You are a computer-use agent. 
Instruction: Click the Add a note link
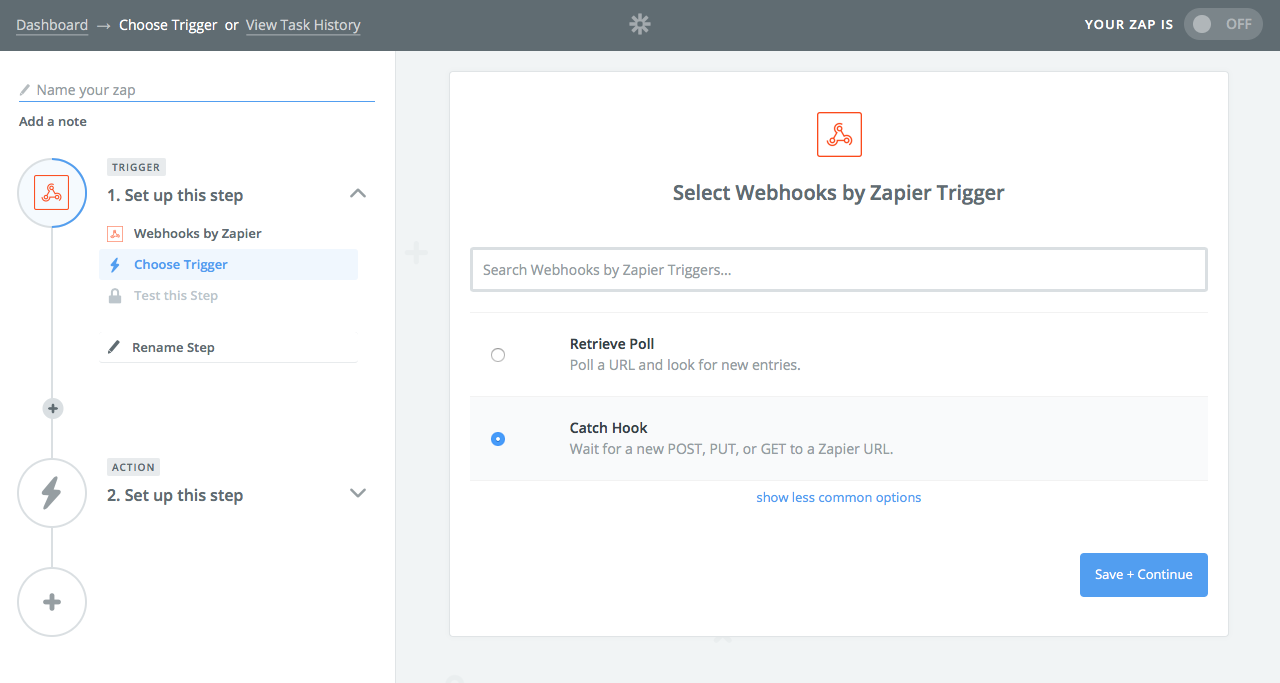point(53,121)
